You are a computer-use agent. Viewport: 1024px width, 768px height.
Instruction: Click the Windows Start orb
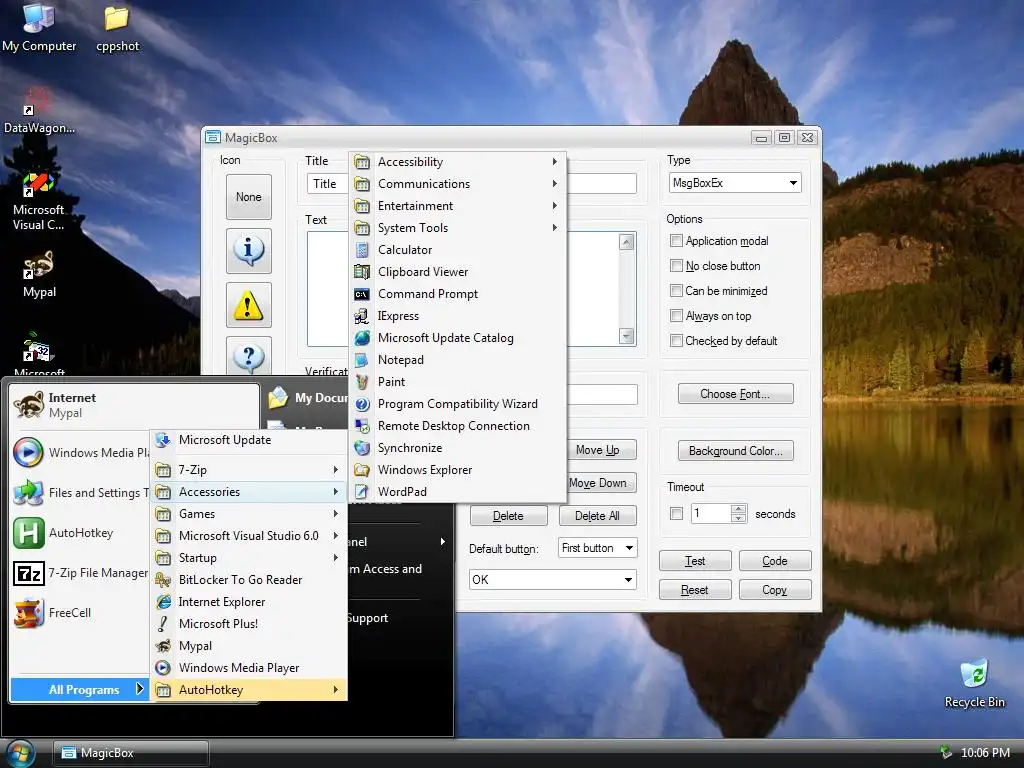tap(20, 754)
